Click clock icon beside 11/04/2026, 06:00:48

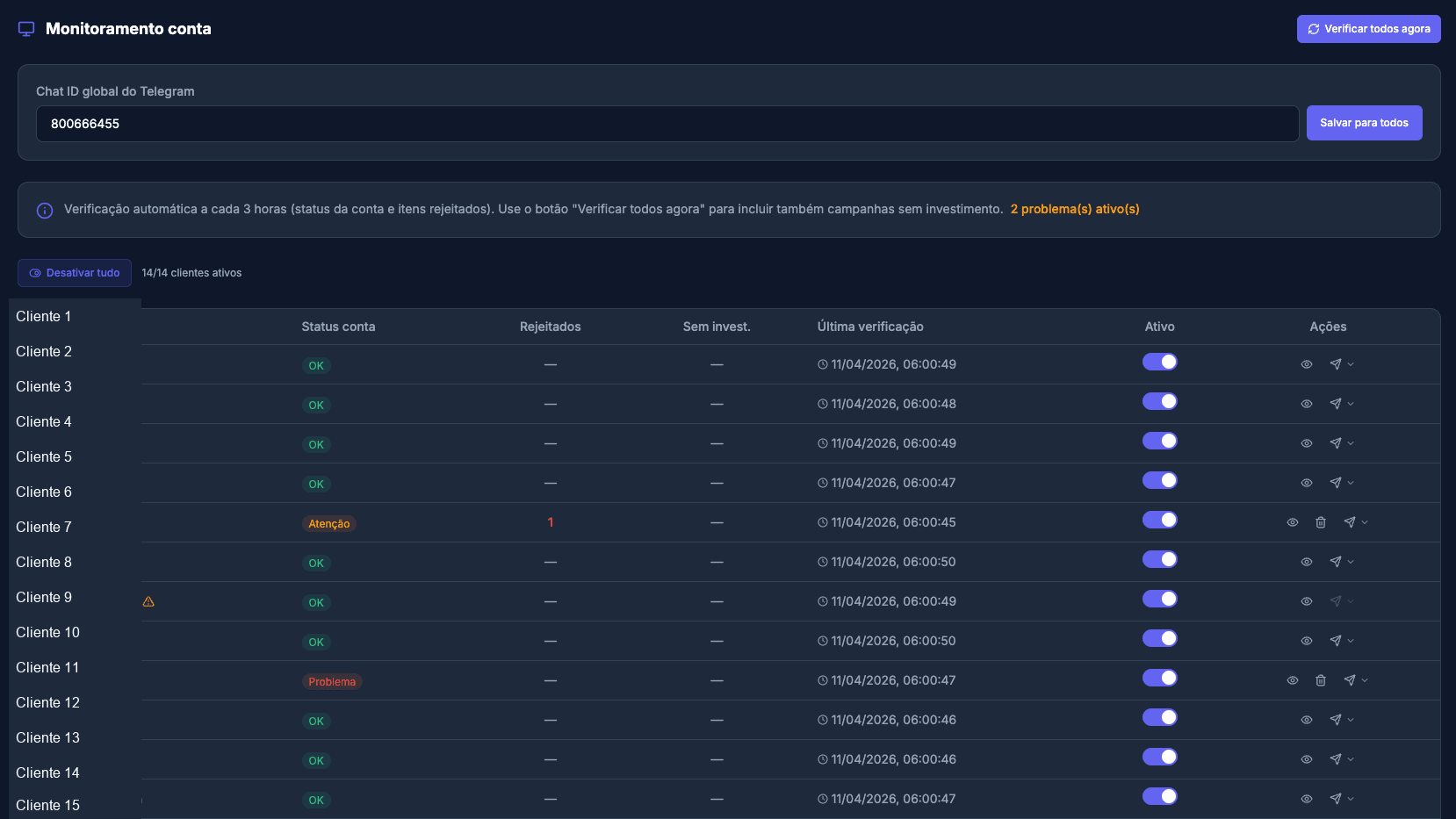point(823,404)
